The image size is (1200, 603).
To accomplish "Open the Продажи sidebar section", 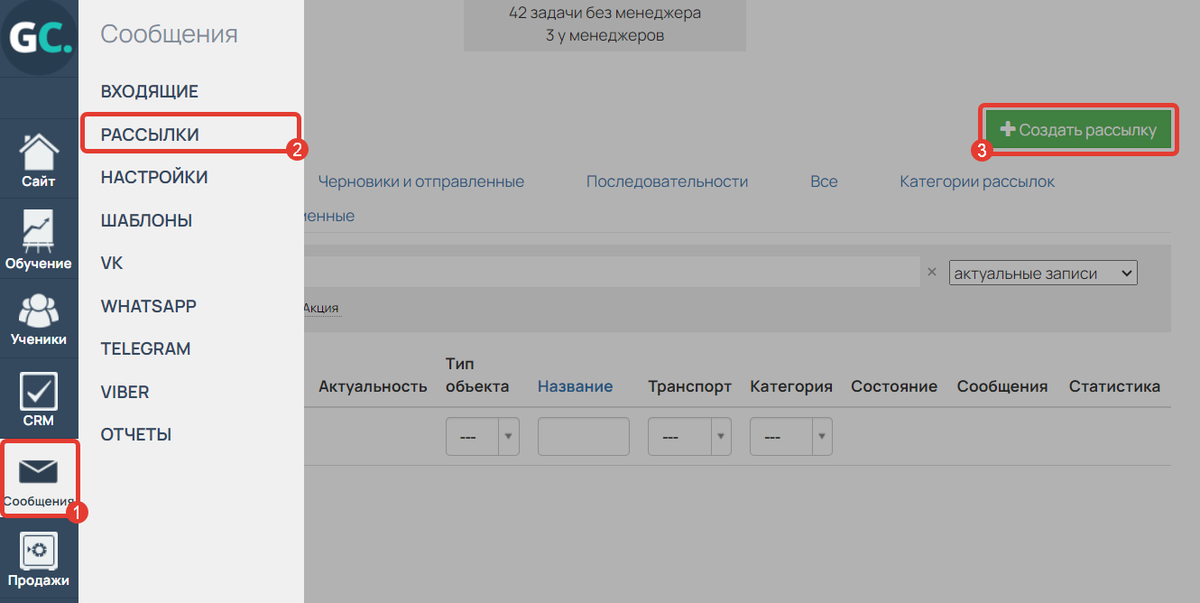I will [38, 560].
